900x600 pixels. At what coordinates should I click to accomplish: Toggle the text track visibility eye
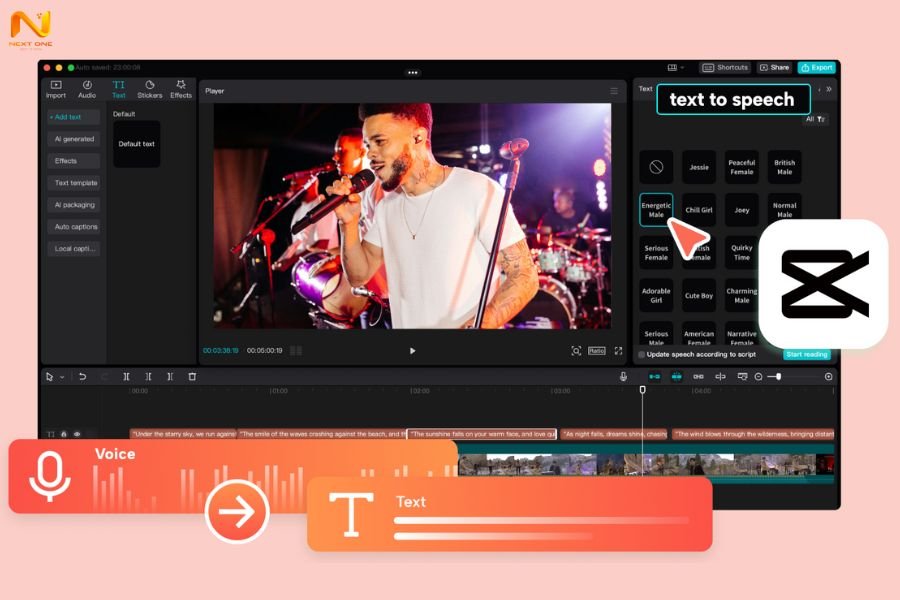(76, 434)
